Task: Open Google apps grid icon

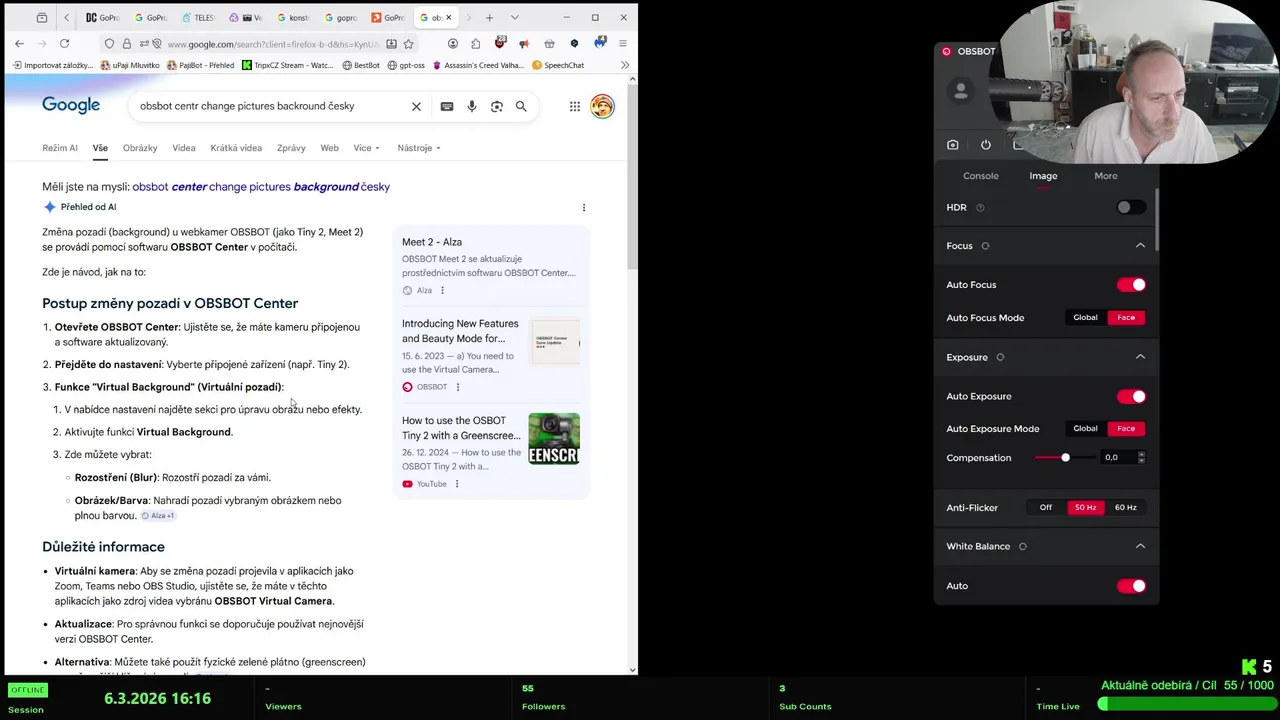Action: point(575,106)
